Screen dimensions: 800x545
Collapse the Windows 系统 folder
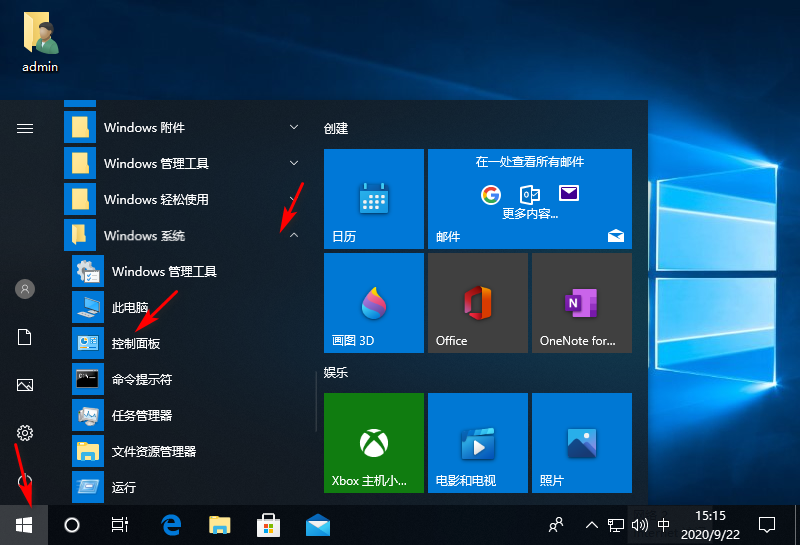[294, 235]
